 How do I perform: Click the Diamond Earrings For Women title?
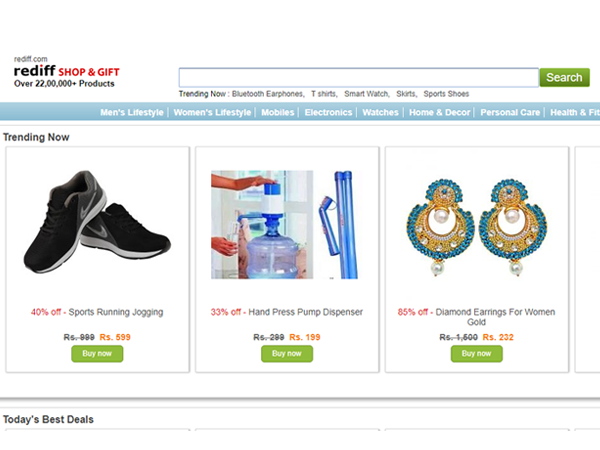click(x=495, y=317)
